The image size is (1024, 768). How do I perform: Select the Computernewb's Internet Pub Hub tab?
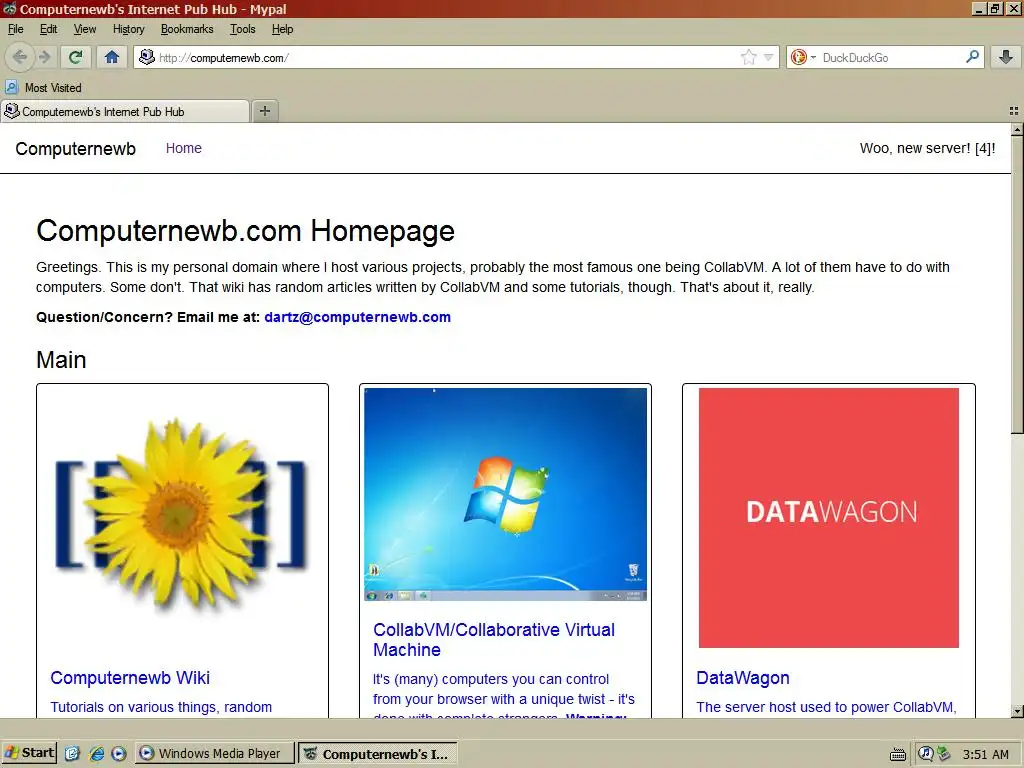125,112
